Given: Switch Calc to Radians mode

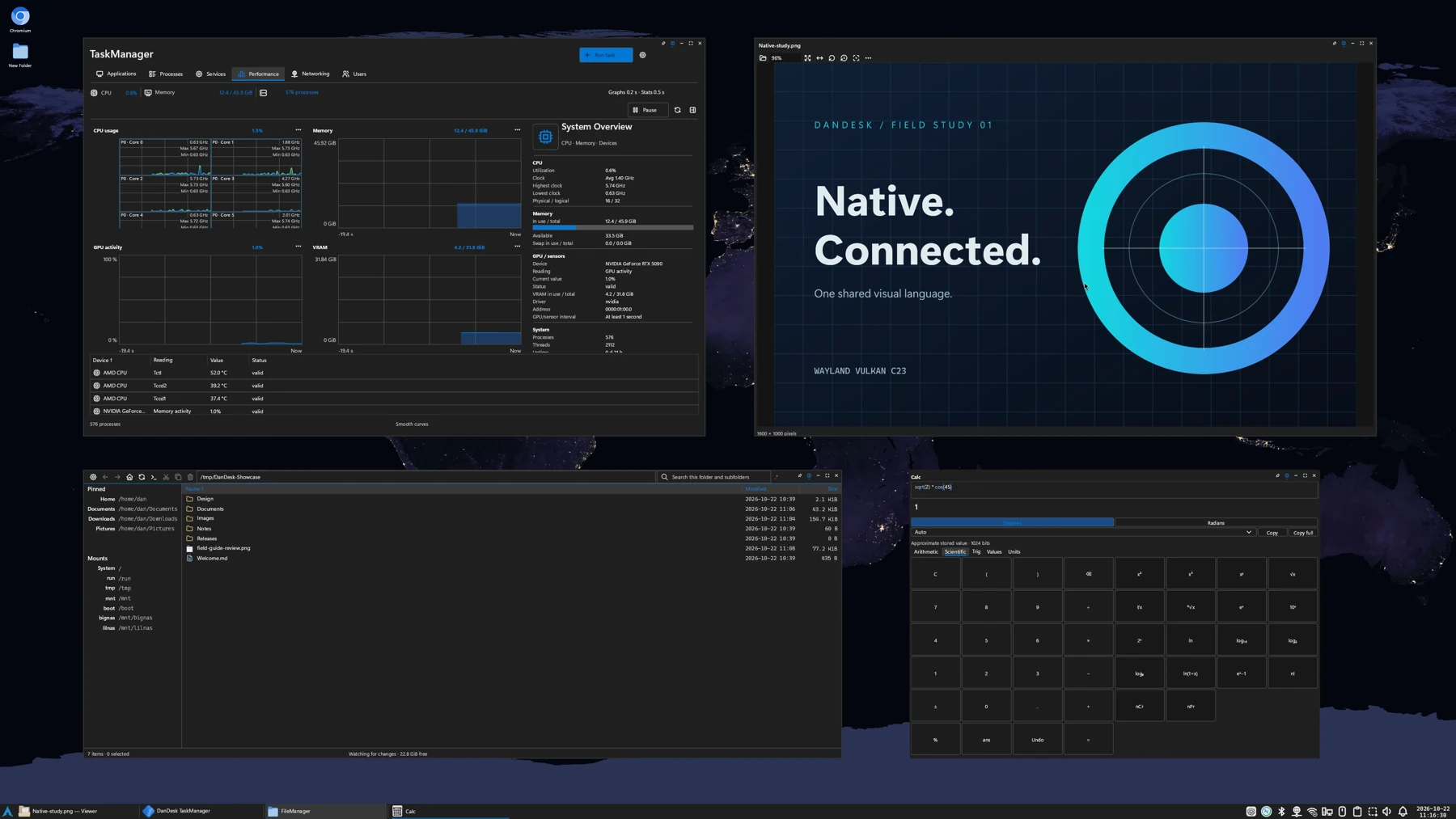Looking at the screenshot, I should click(1216, 523).
